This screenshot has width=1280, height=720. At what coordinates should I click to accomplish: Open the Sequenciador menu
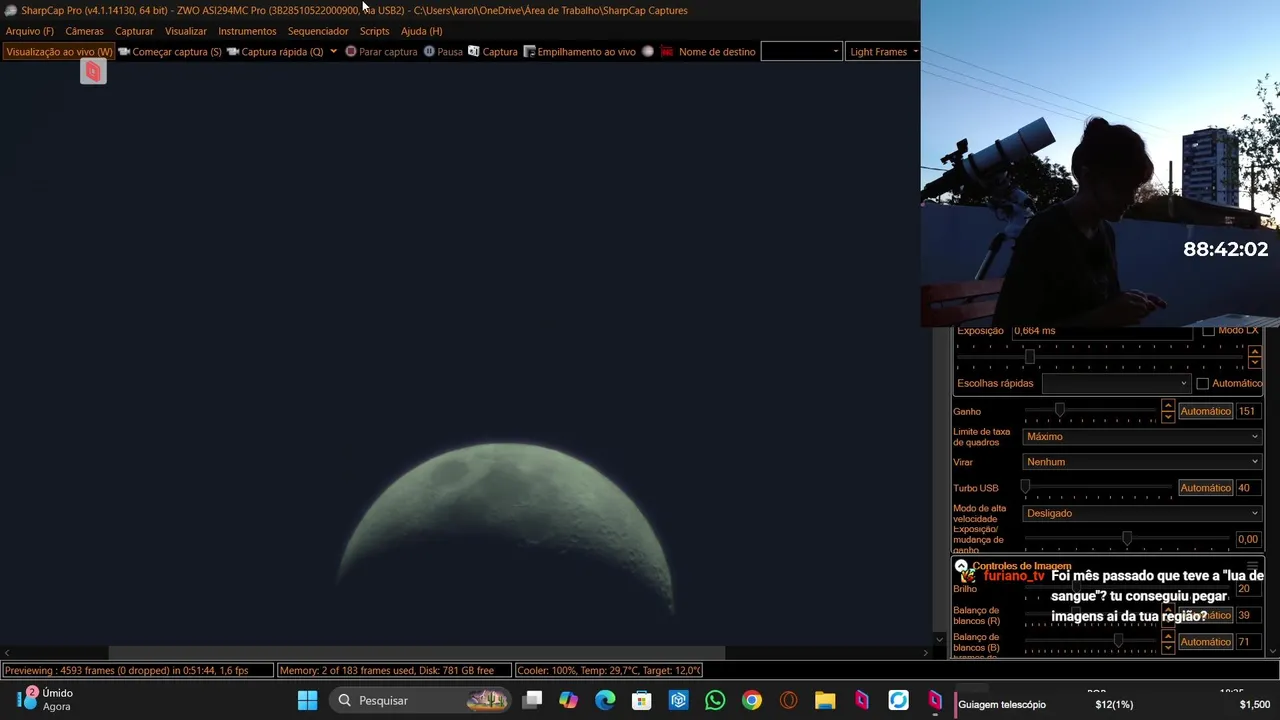(x=318, y=31)
